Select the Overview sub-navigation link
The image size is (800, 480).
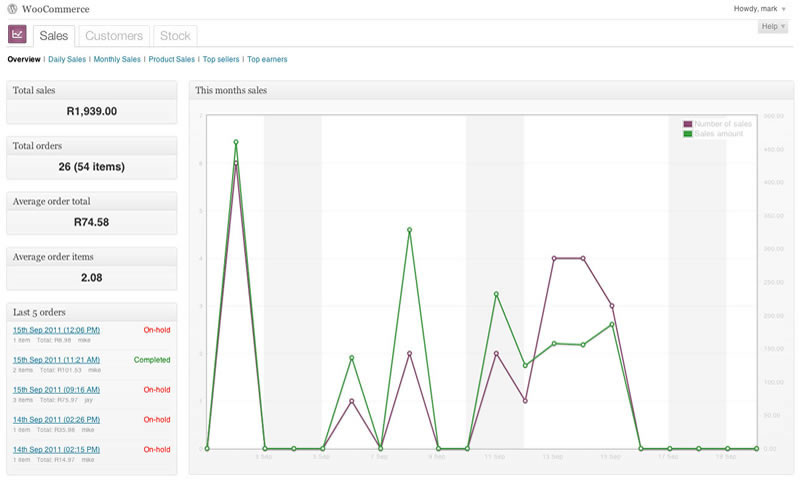point(24,60)
